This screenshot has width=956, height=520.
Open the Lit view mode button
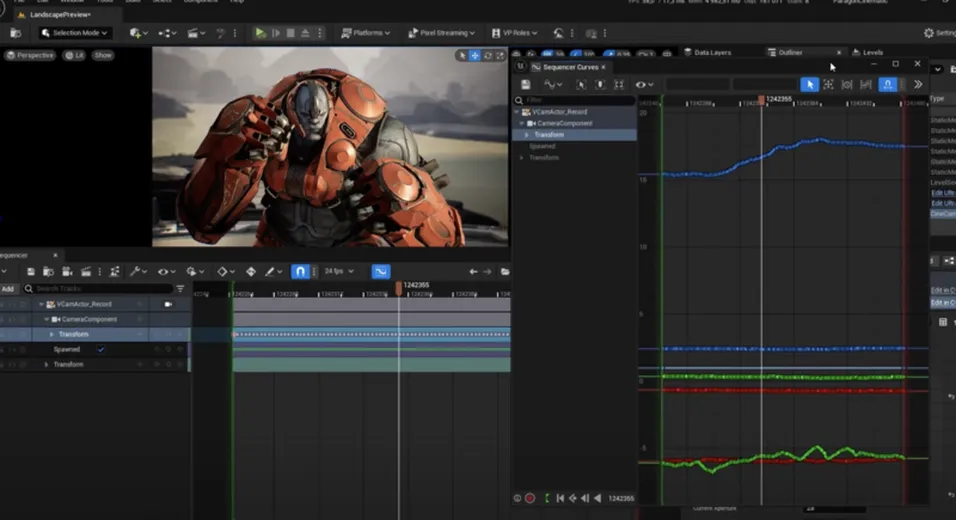pyautogui.click(x=74, y=55)
